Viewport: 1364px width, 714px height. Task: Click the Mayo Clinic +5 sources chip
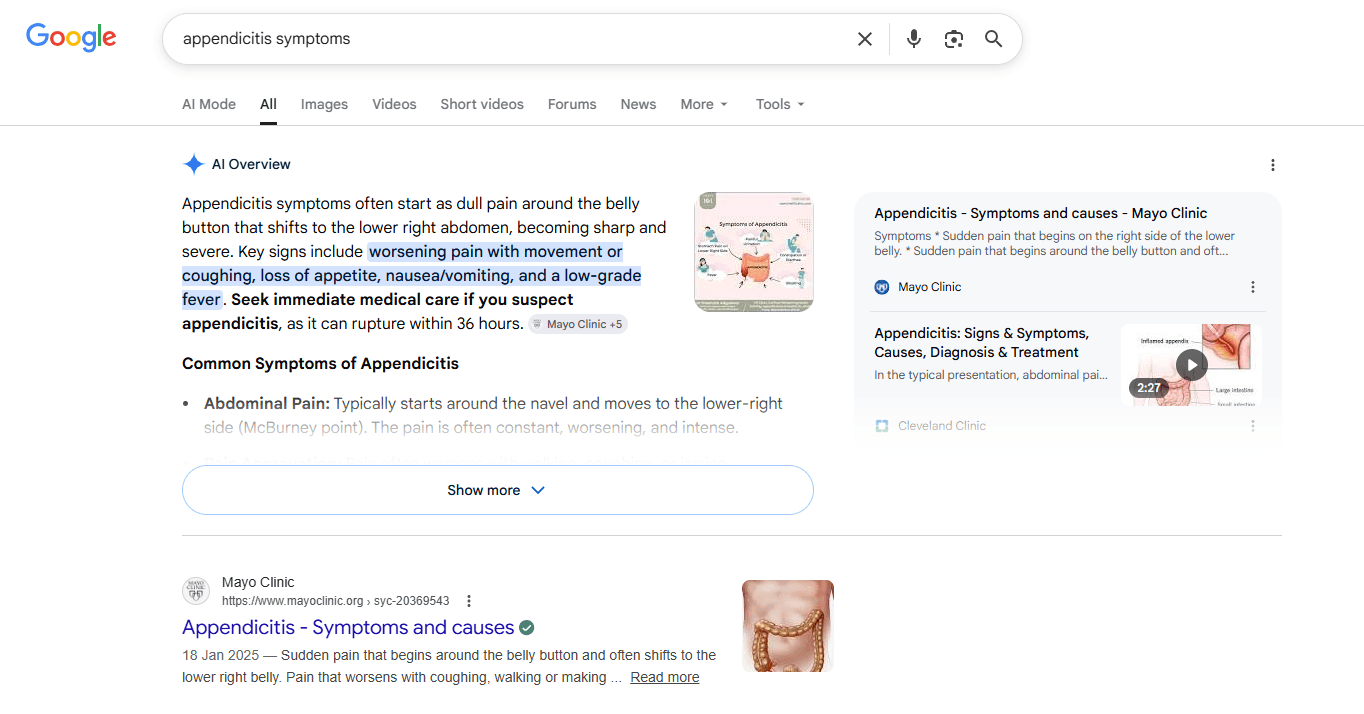(578, 324)
